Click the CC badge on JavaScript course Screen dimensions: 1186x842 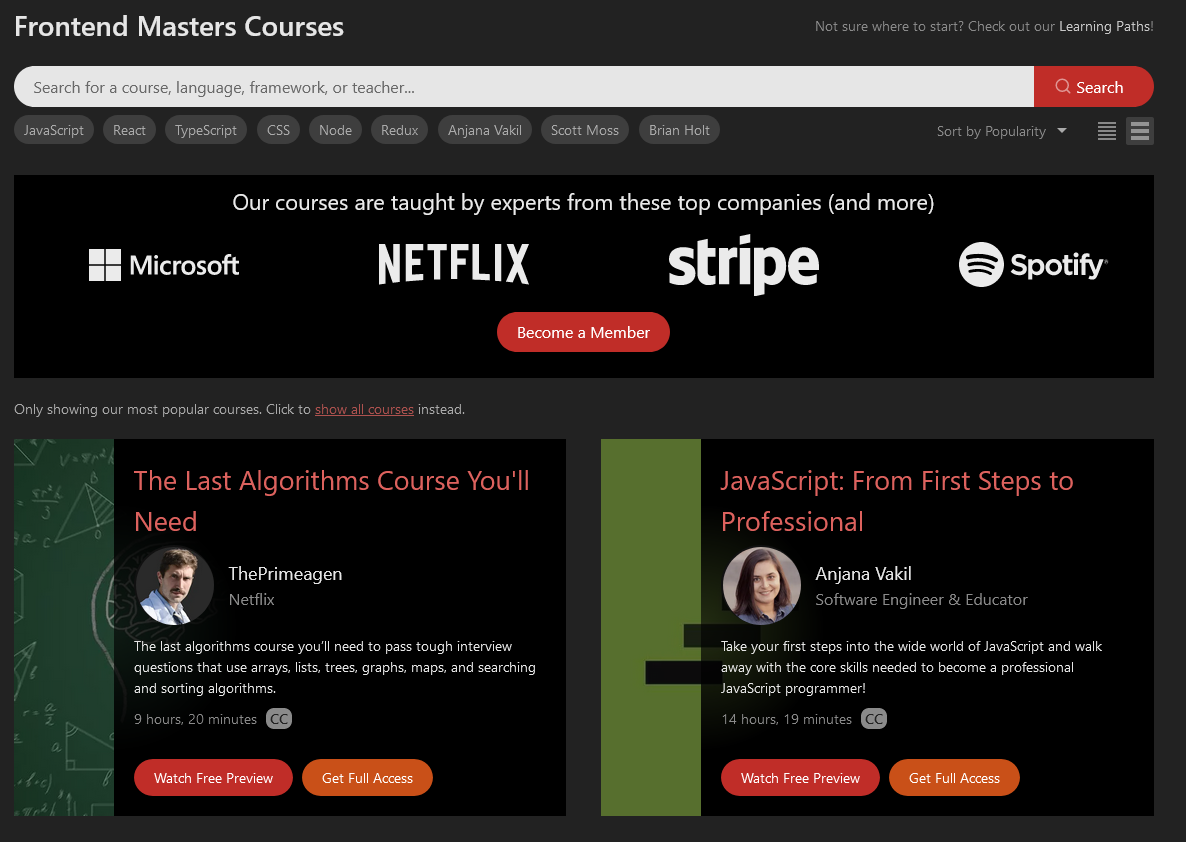(874, 719)
